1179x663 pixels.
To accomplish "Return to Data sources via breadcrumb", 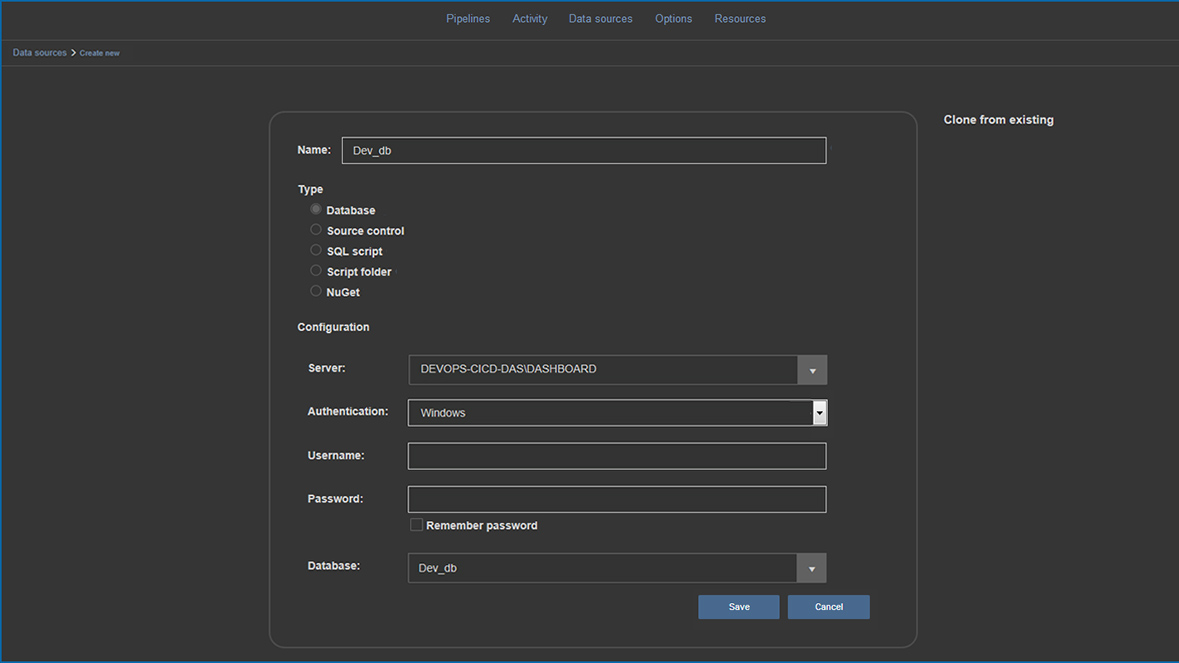I will point(39,52).
